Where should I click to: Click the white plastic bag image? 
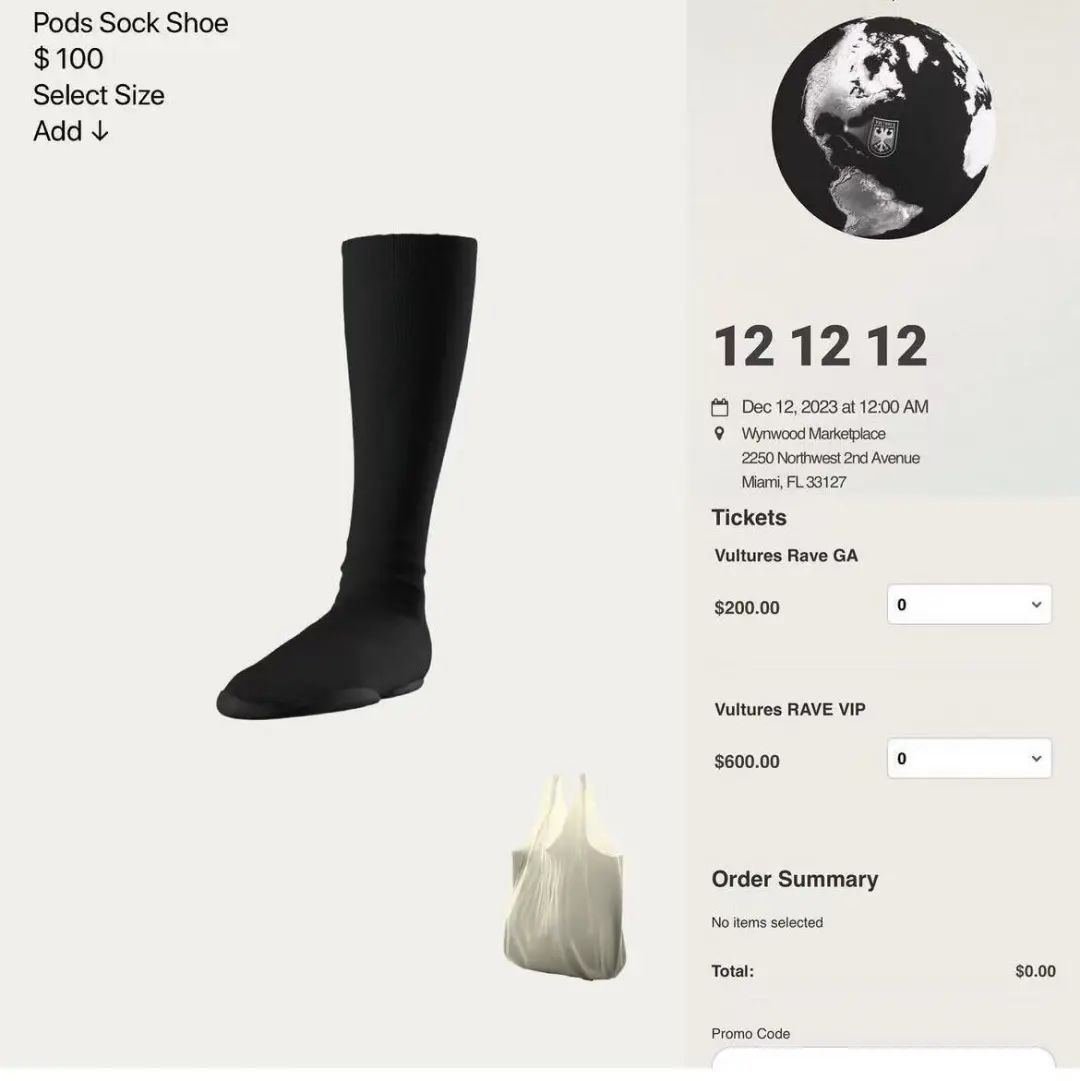pos(565,876)
